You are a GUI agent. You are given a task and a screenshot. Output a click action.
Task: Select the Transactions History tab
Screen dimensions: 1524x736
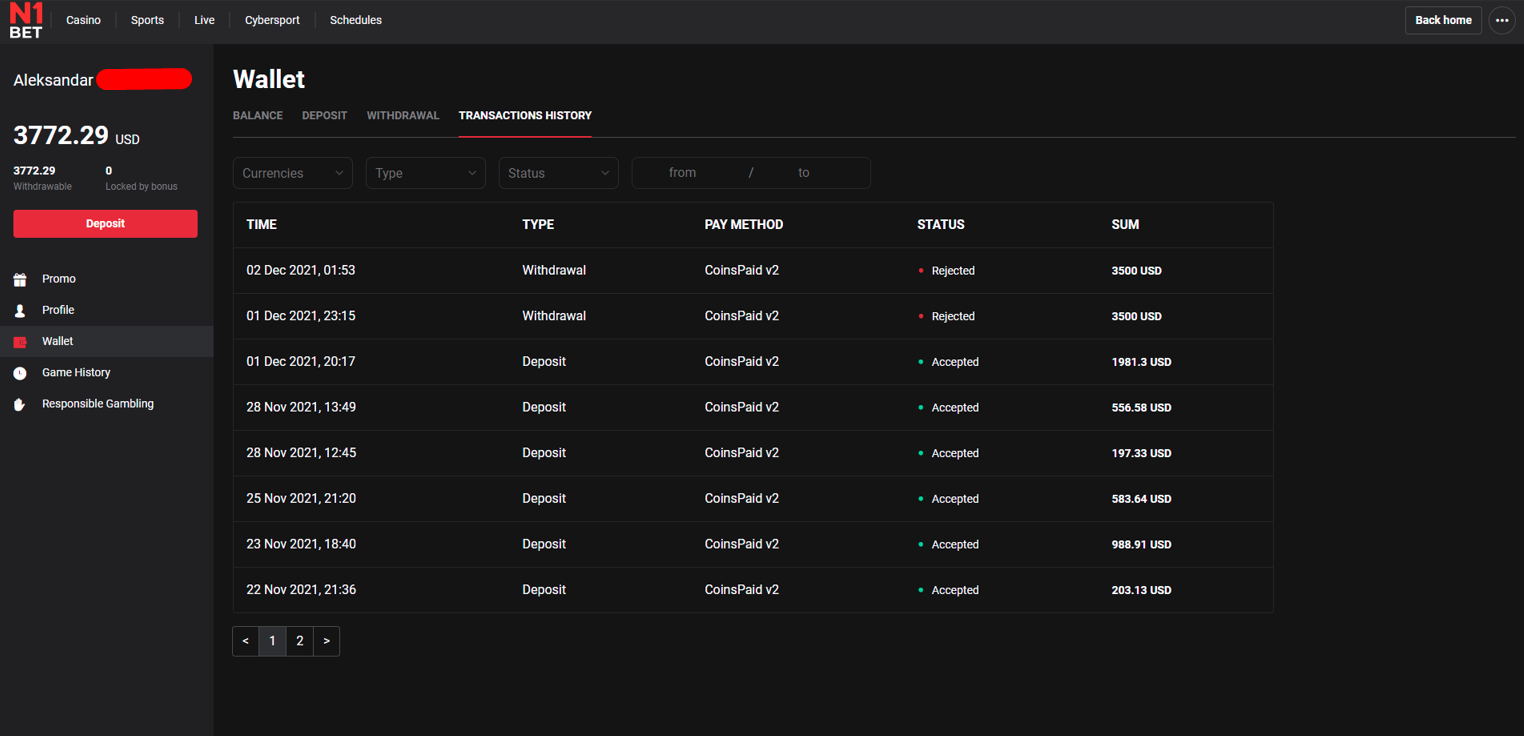[525, 116]
